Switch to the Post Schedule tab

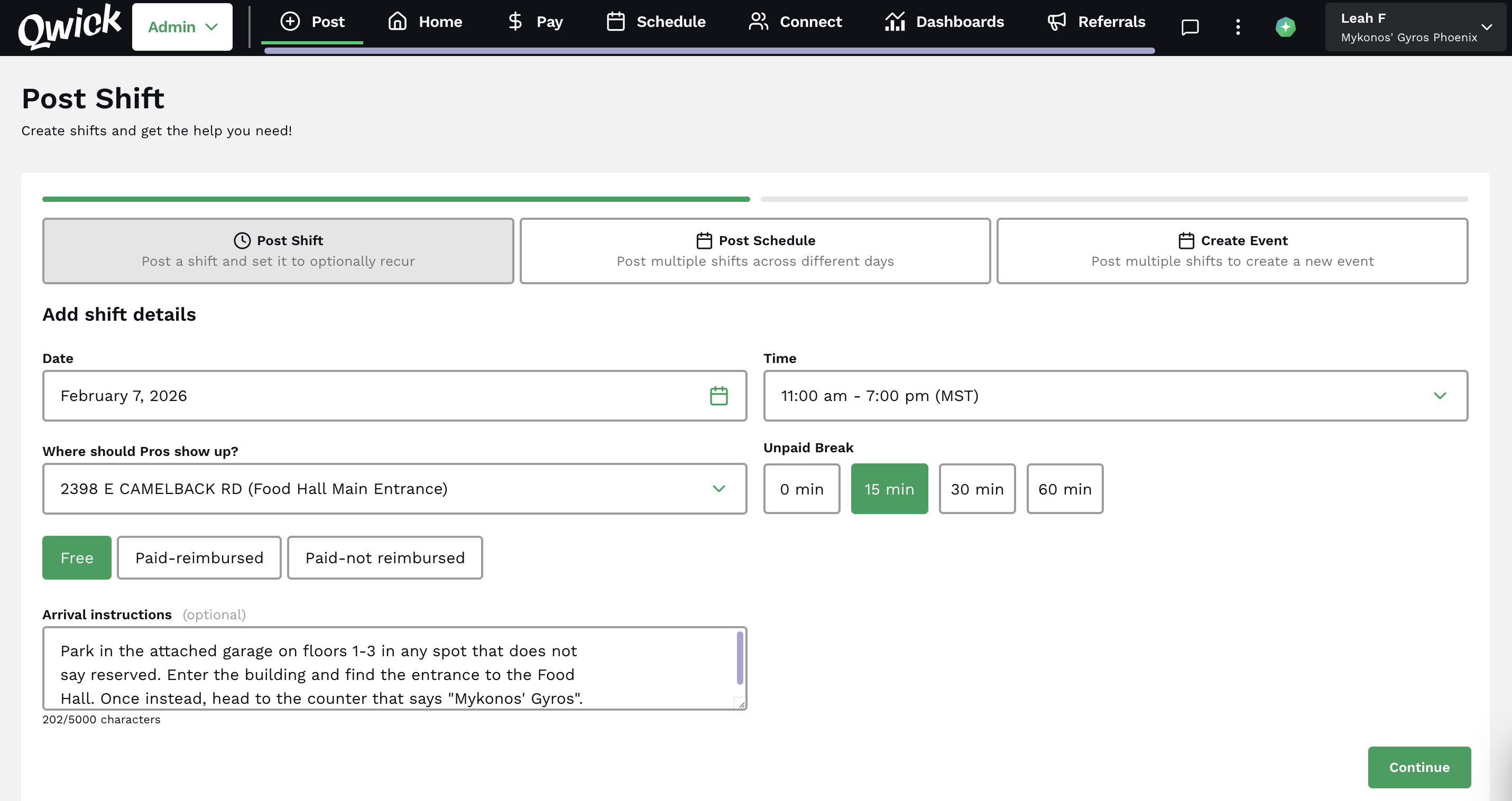[x=755, y=250]
